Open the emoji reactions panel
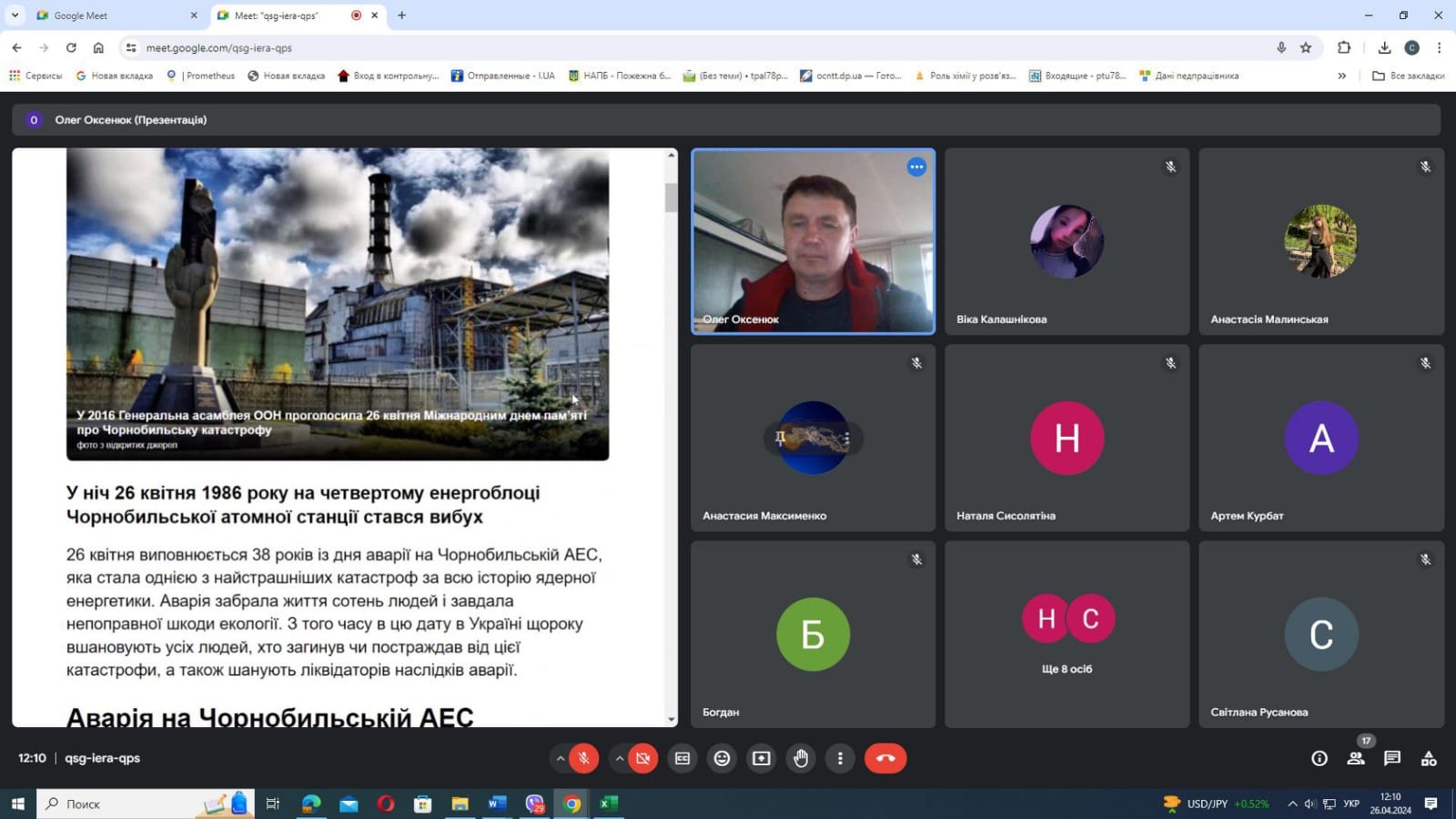Image resolution: width=1456 pixels, height=819 pixels. pos(722,758)
